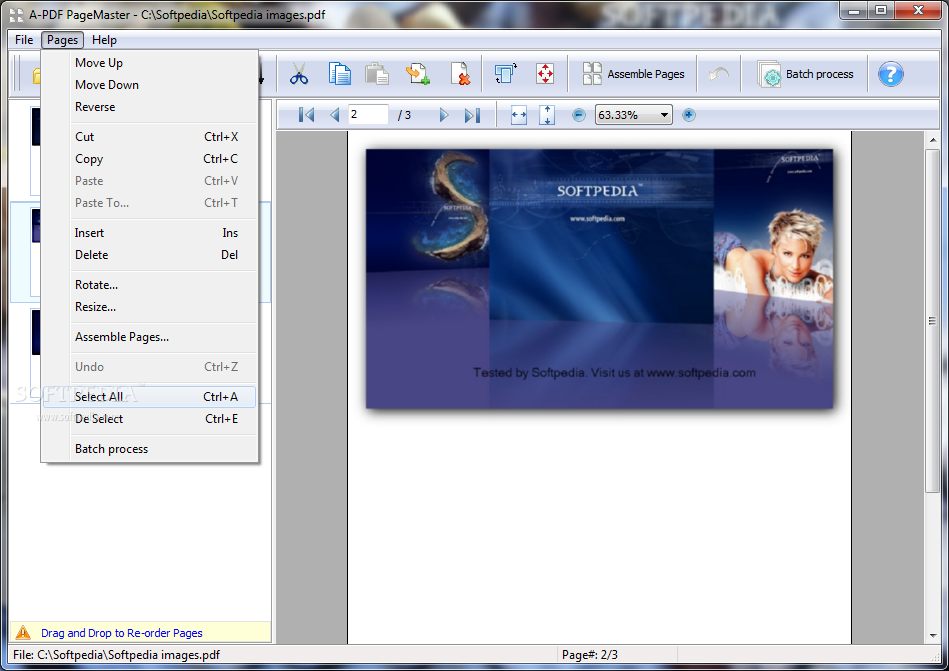Screen dimensions: 949x671
Task: Go to the previous page
Action: 334,115
